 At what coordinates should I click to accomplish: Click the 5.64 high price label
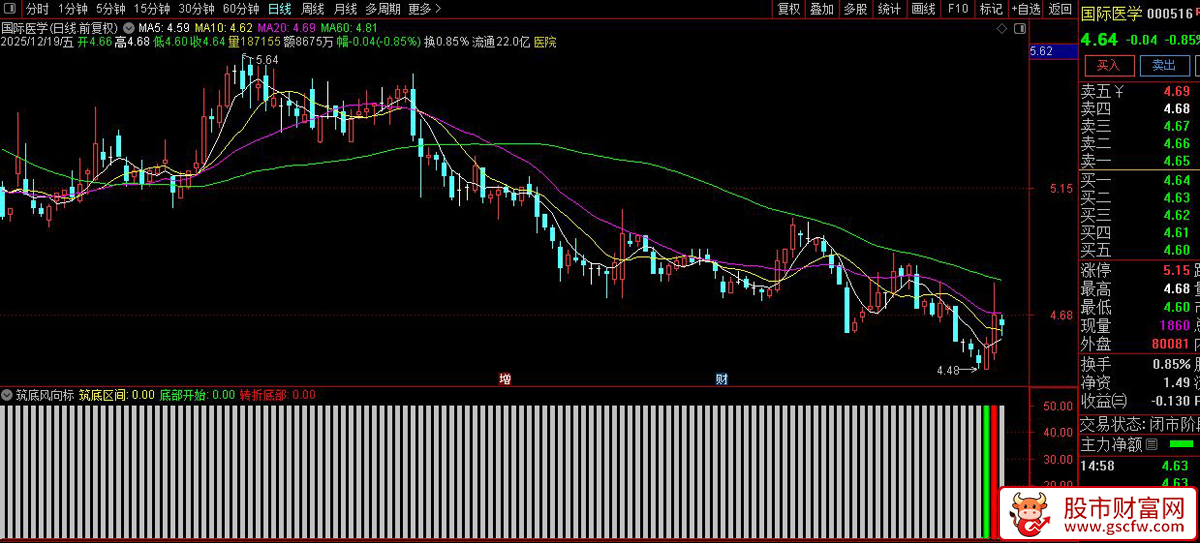[x=267, y=60]
